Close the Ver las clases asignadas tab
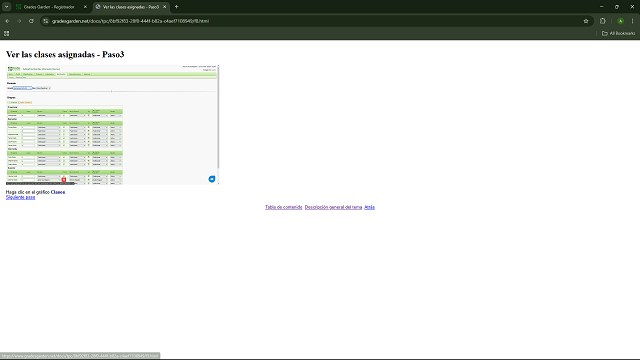The height and width of the screenshot is (360, 640). (164, 7)
